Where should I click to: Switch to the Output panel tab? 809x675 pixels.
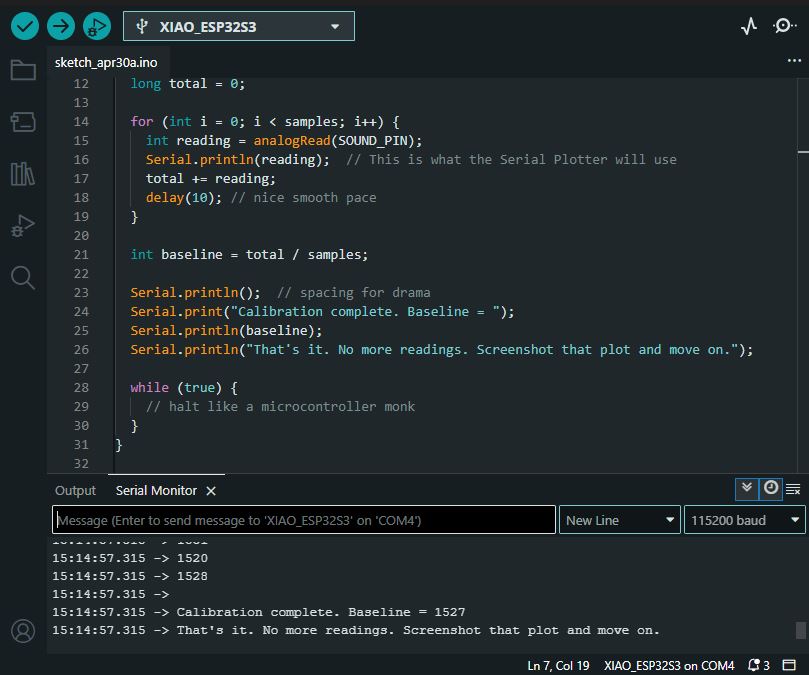pyautogui.click(x=75, y=490)
